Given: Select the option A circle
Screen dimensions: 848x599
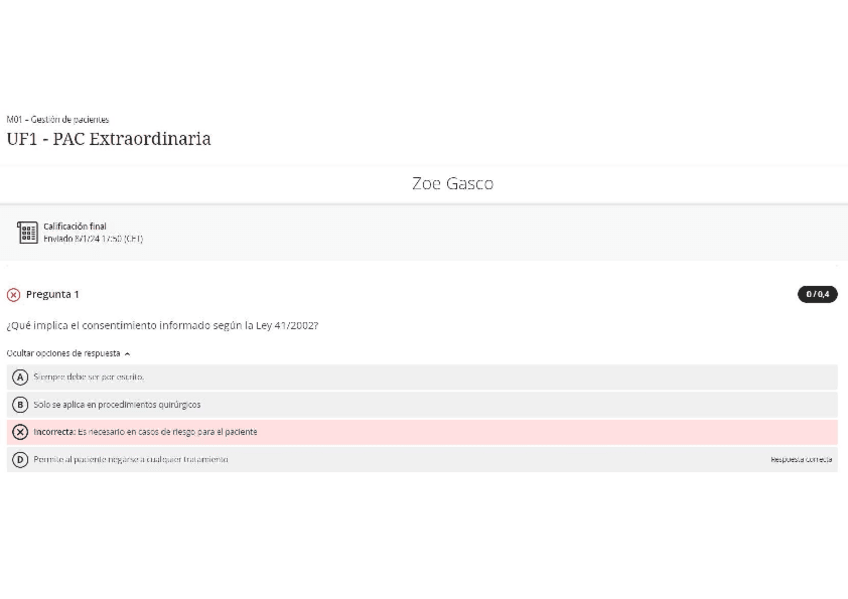Looking at the screenshot, I should pos(20,377).
